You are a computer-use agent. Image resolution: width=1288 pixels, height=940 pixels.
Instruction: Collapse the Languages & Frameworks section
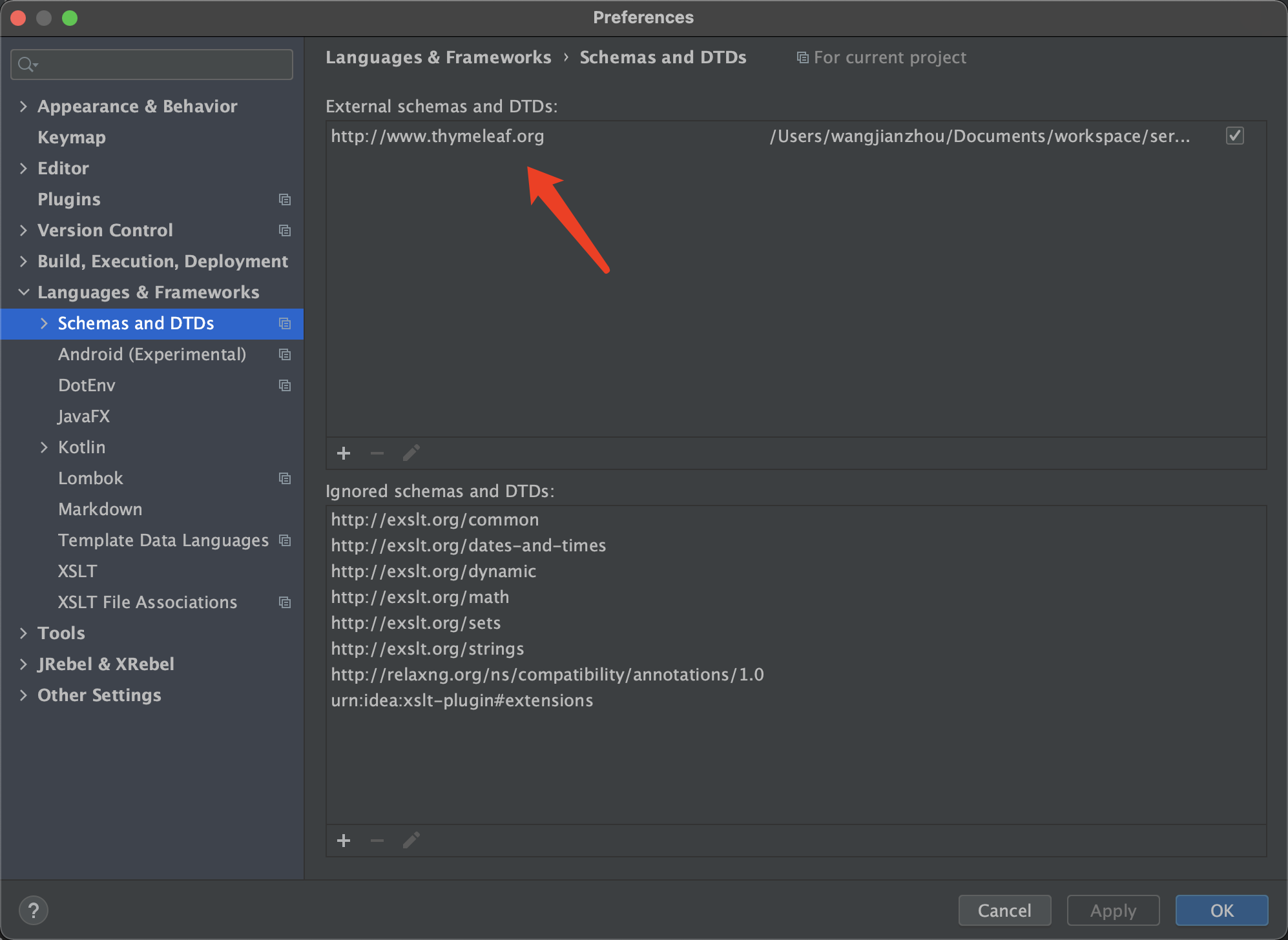(23, 292)
